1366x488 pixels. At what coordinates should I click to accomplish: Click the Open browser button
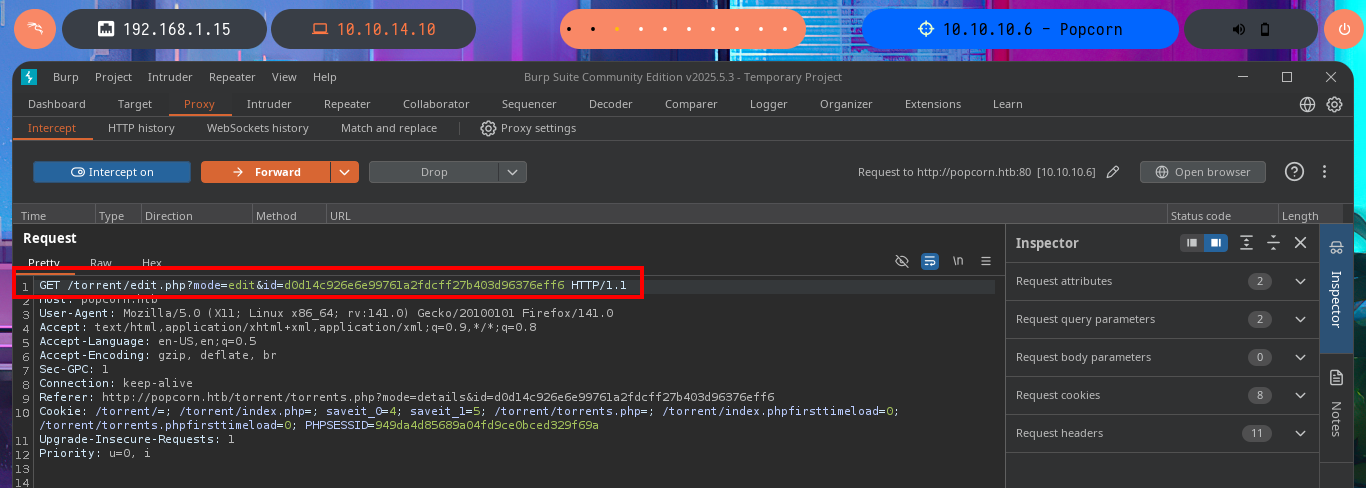(1202, 172)
